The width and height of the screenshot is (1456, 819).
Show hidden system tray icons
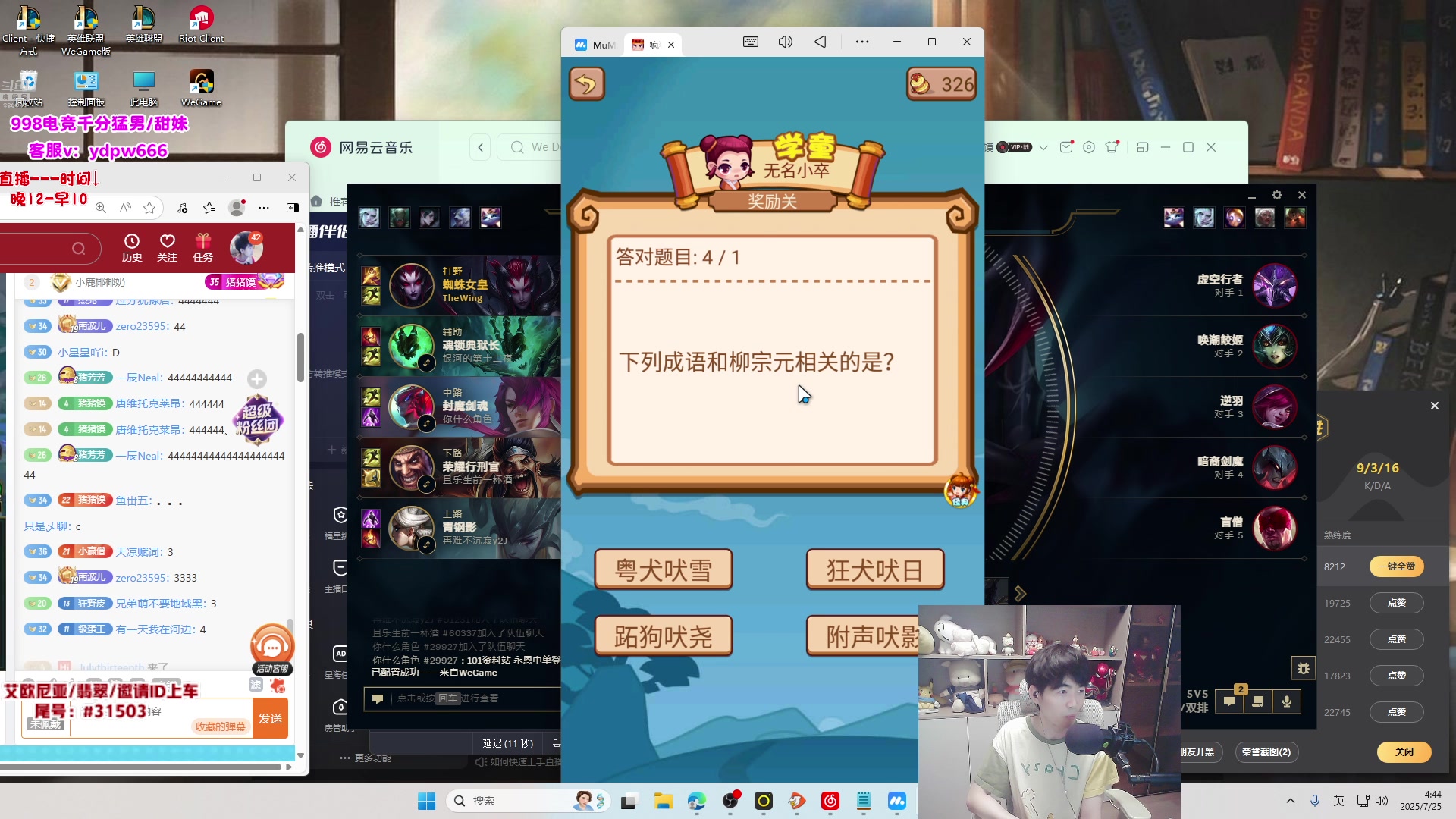1291,801
